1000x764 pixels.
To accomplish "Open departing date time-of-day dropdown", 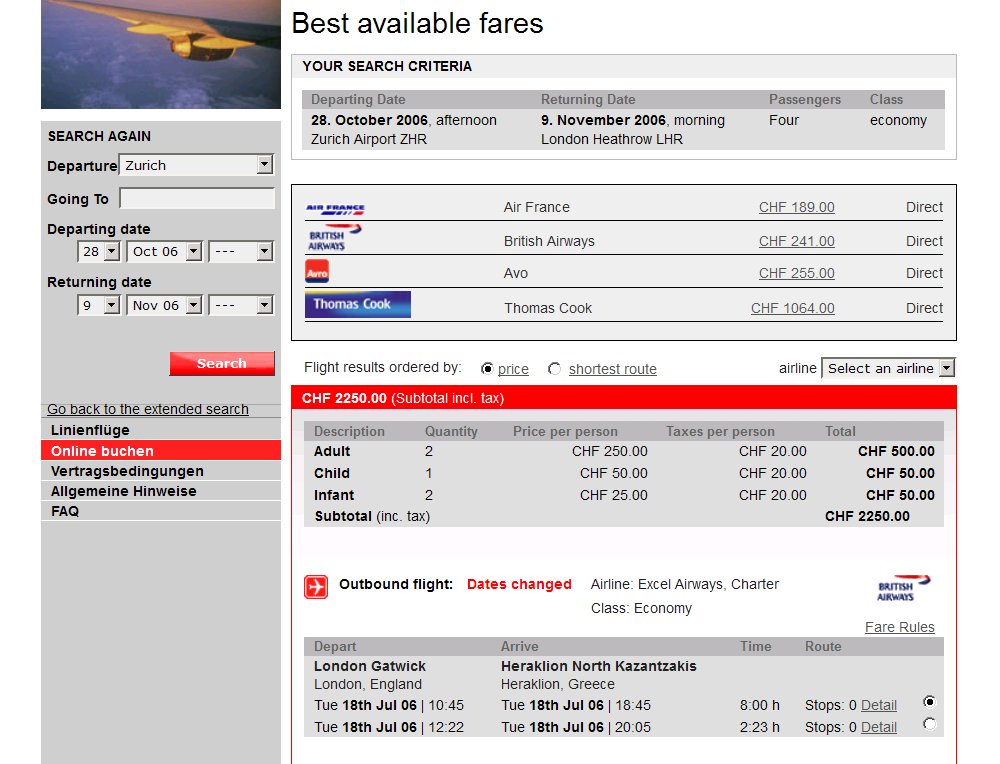I will (242, 251).
